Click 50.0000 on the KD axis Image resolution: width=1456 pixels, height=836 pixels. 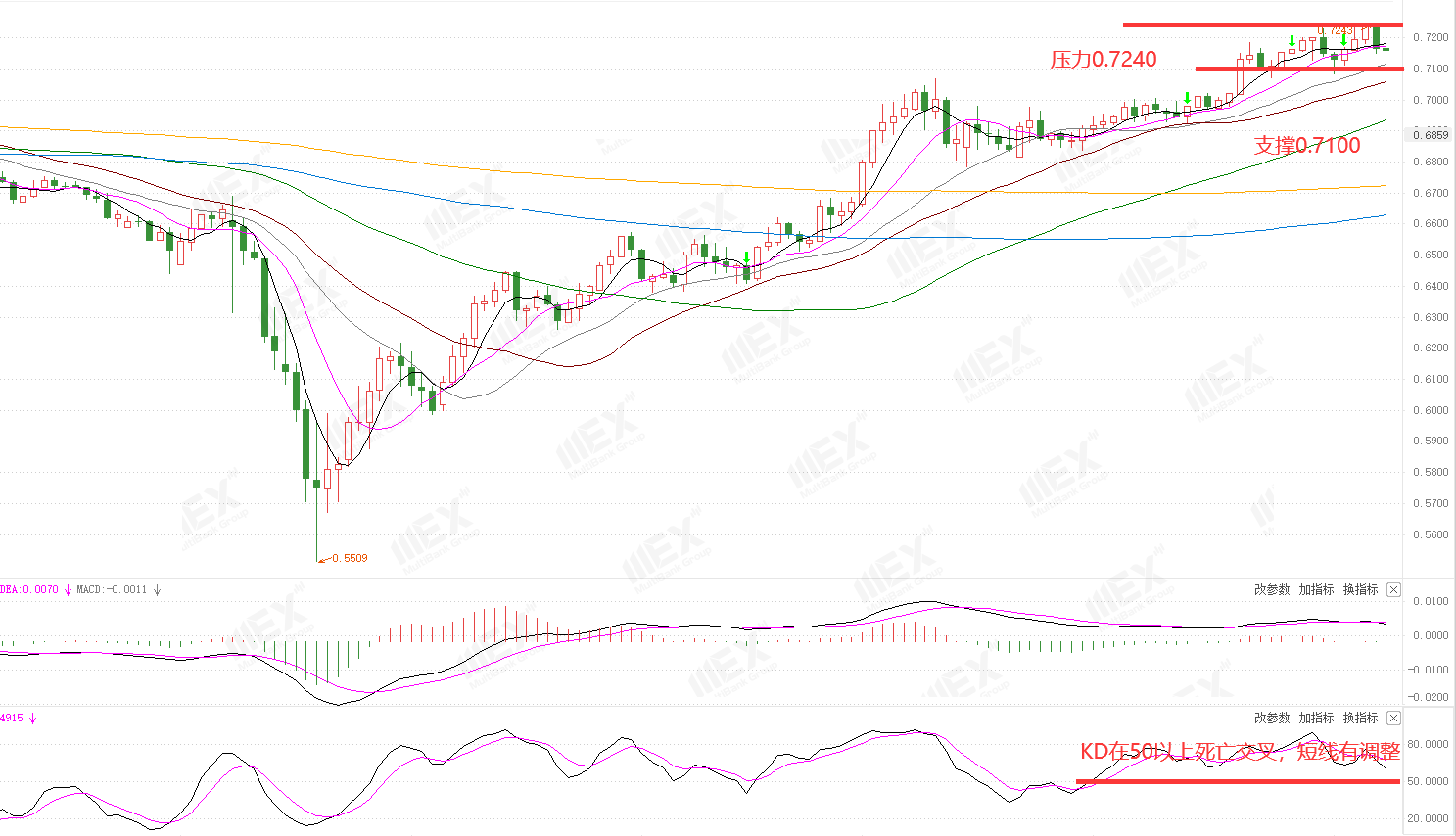click(1429, 781)
